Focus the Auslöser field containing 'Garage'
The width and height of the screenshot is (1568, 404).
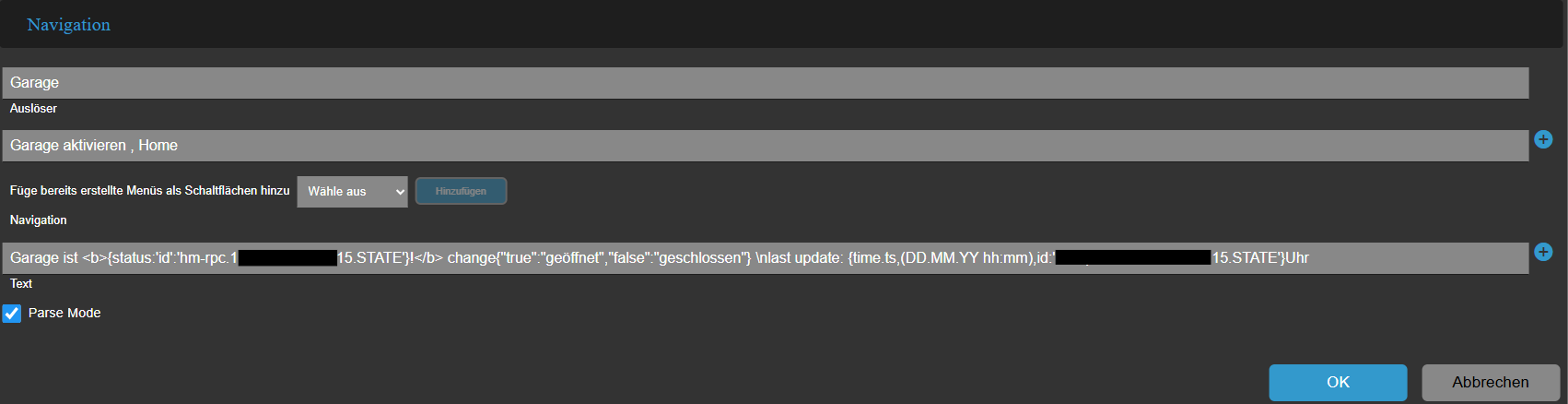coord(765,83)
